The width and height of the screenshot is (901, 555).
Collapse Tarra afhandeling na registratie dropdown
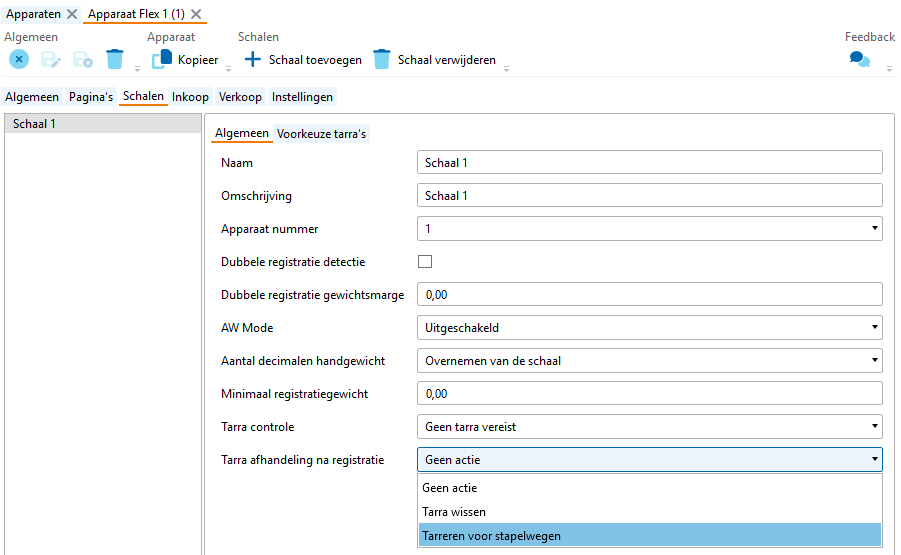point(874,459)
